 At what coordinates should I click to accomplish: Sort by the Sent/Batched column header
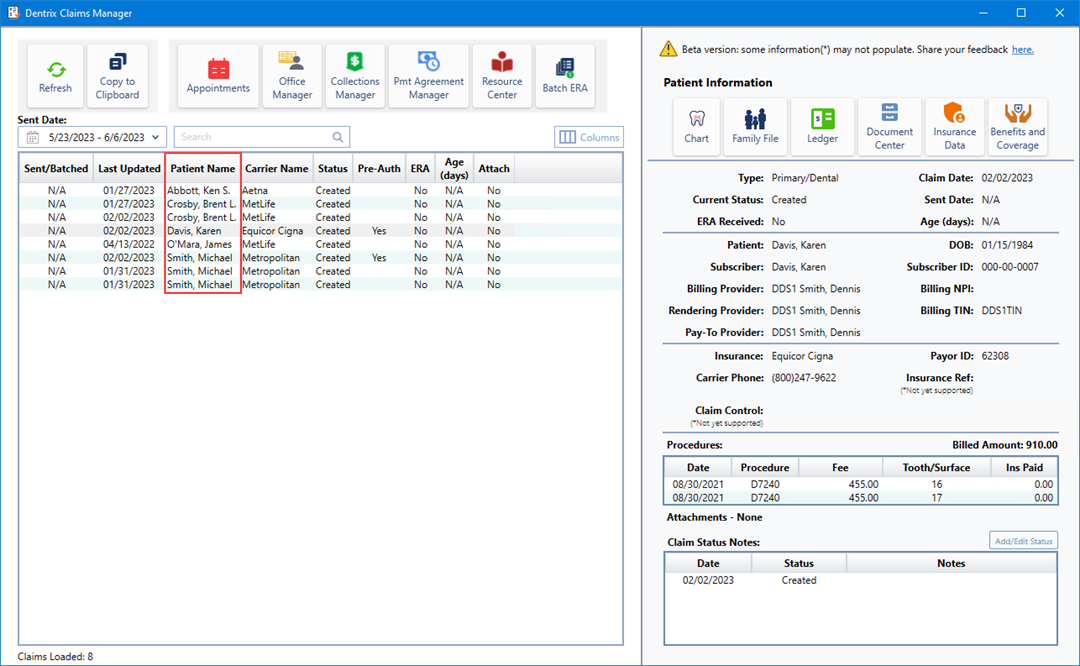(x=56, y=169)
